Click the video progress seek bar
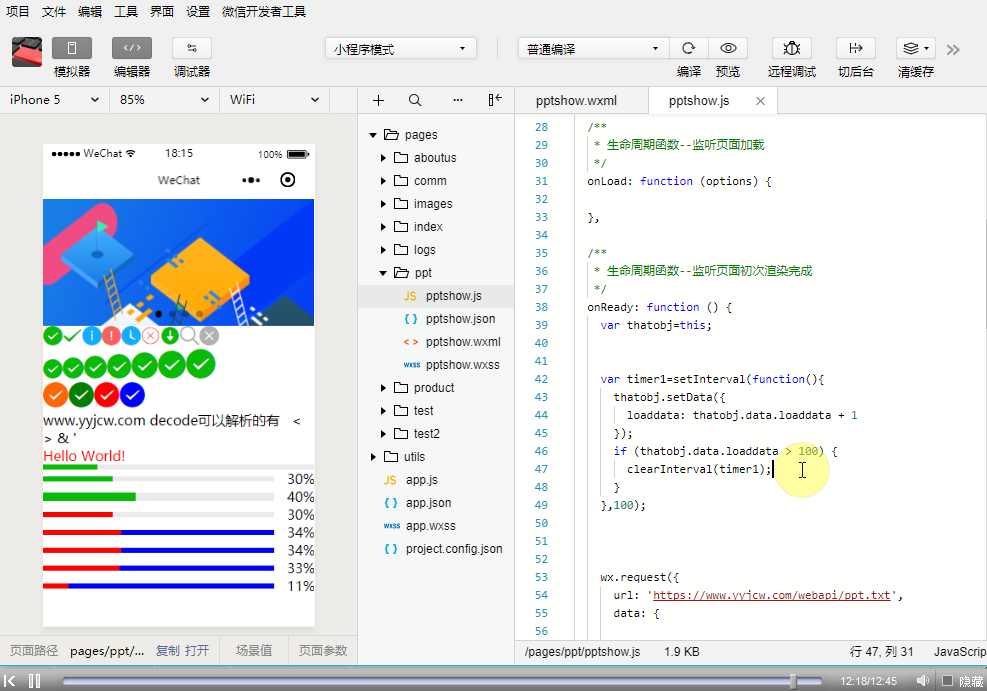987x691 pixels. (443, 681)
